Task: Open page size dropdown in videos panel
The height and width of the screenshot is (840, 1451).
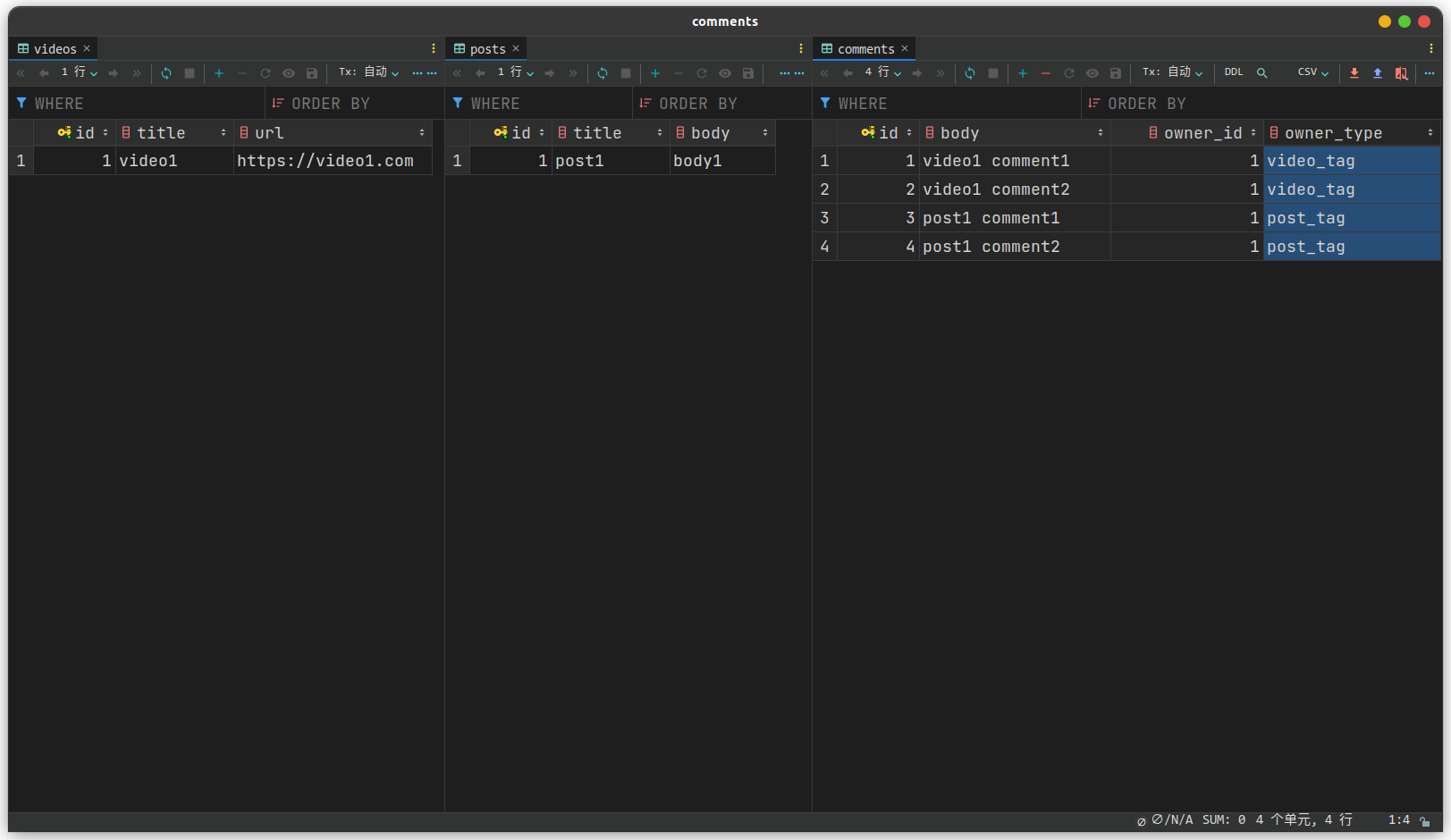Action: pos(80,72)
